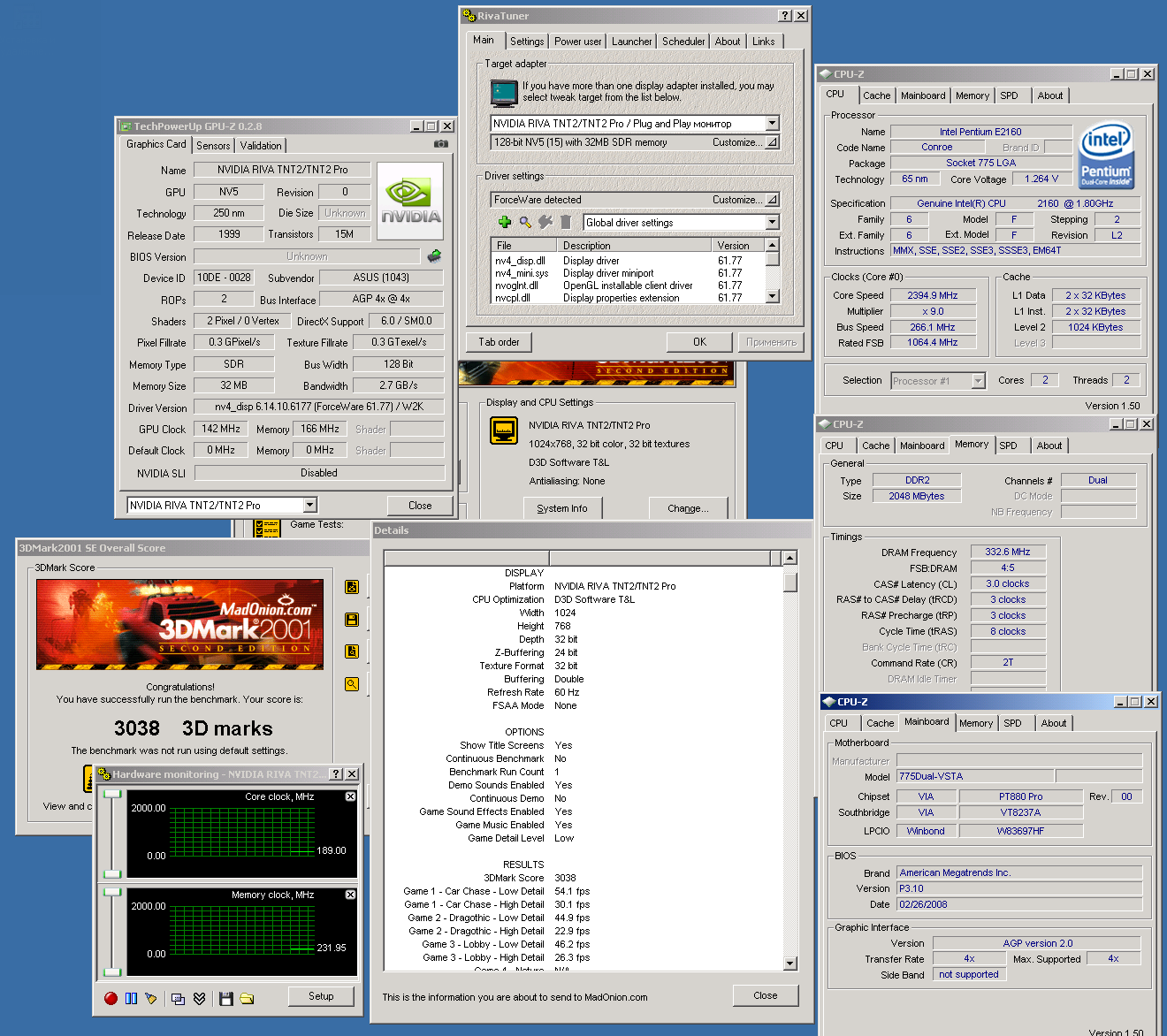Viewport: 1167px width, 1036px height.
Task: Click the Intel Pentium logo in CPU-Z
Action: click(x=1106, y=156)
